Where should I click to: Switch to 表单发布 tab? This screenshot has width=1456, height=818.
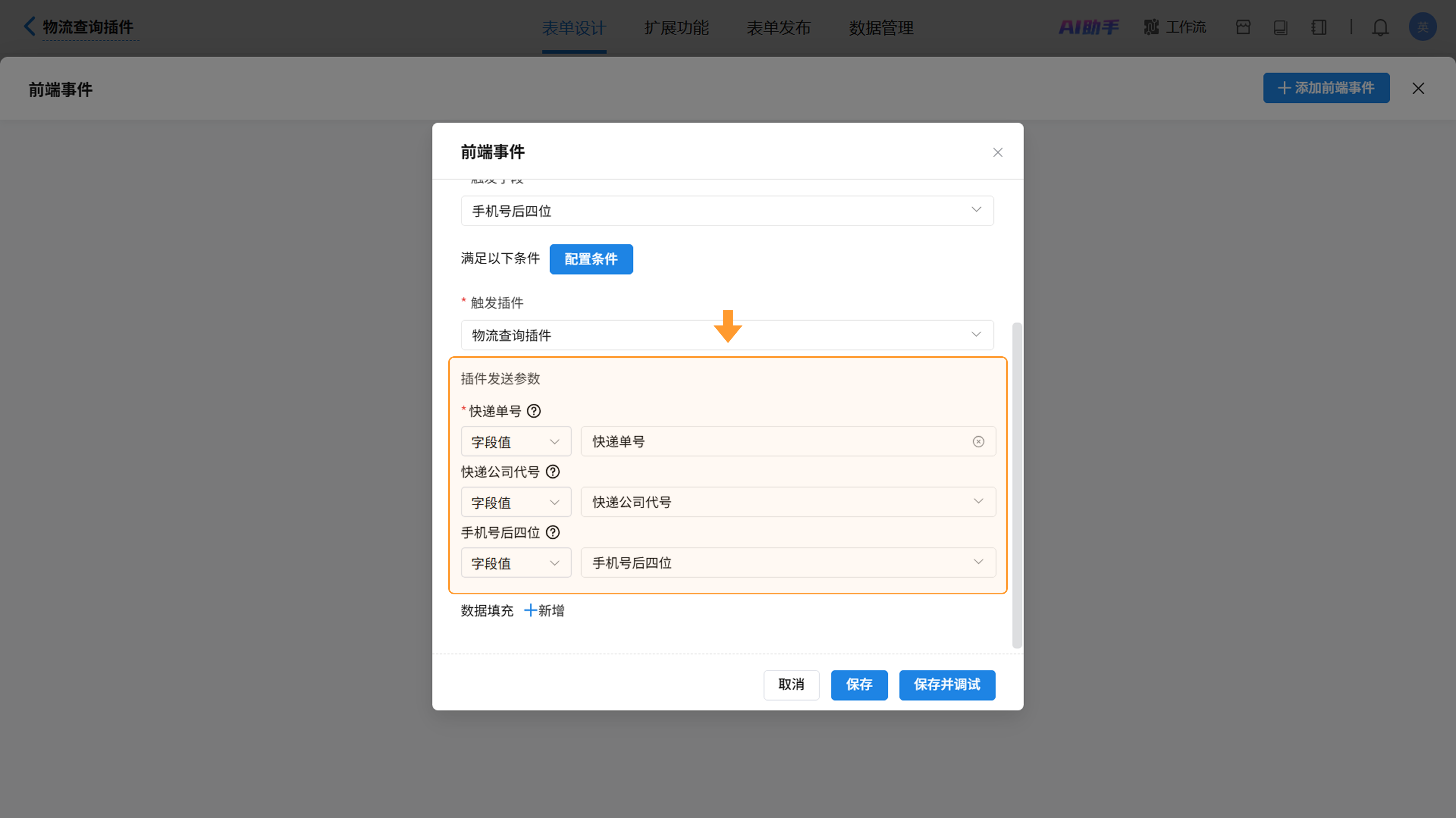[779, 28]
